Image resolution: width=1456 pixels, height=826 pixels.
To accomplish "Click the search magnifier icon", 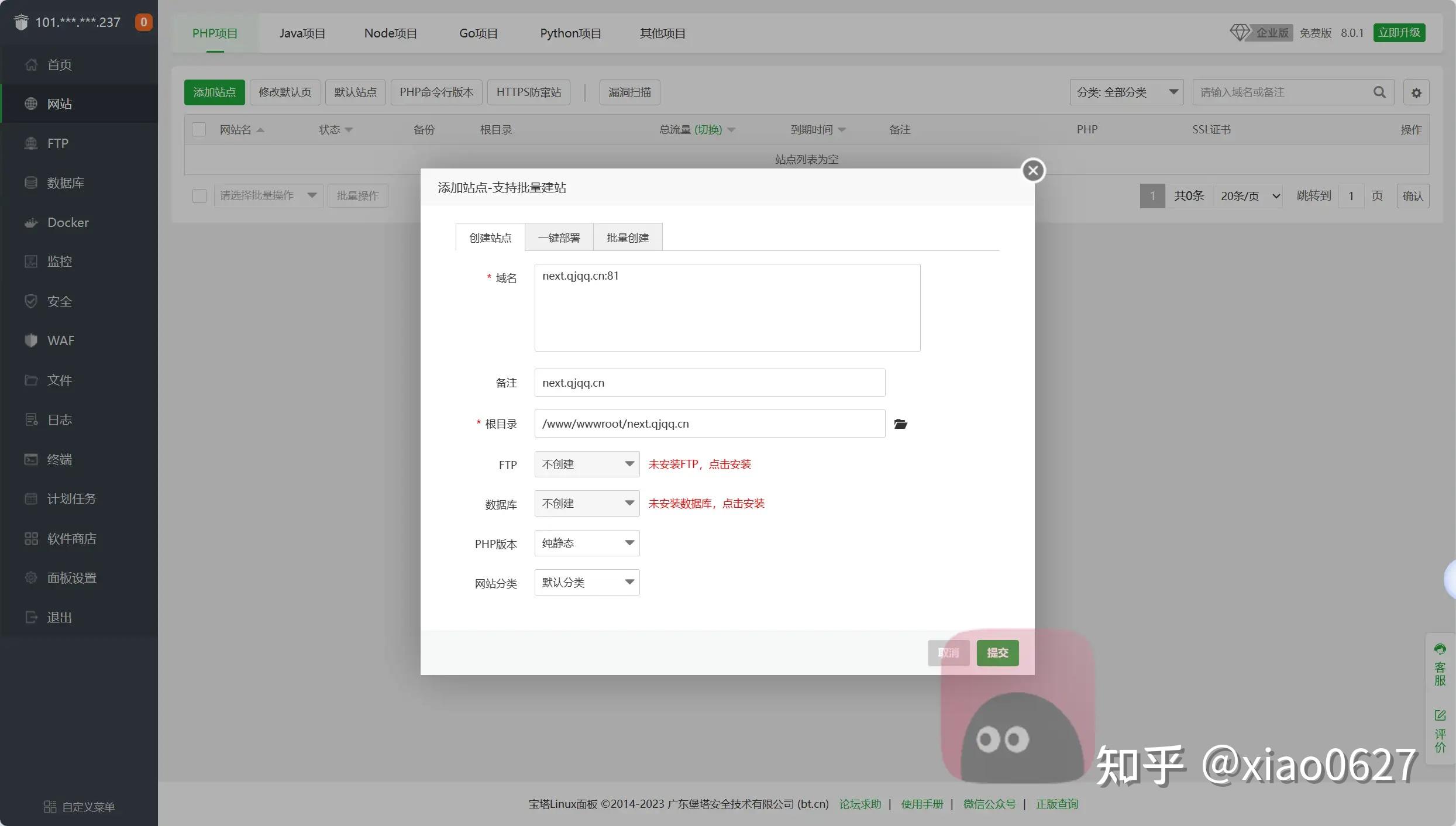I will point(1379,92).
